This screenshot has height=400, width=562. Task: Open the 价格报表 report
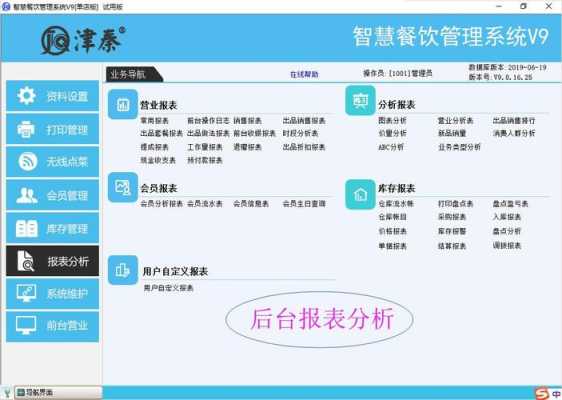click(392, 231)
